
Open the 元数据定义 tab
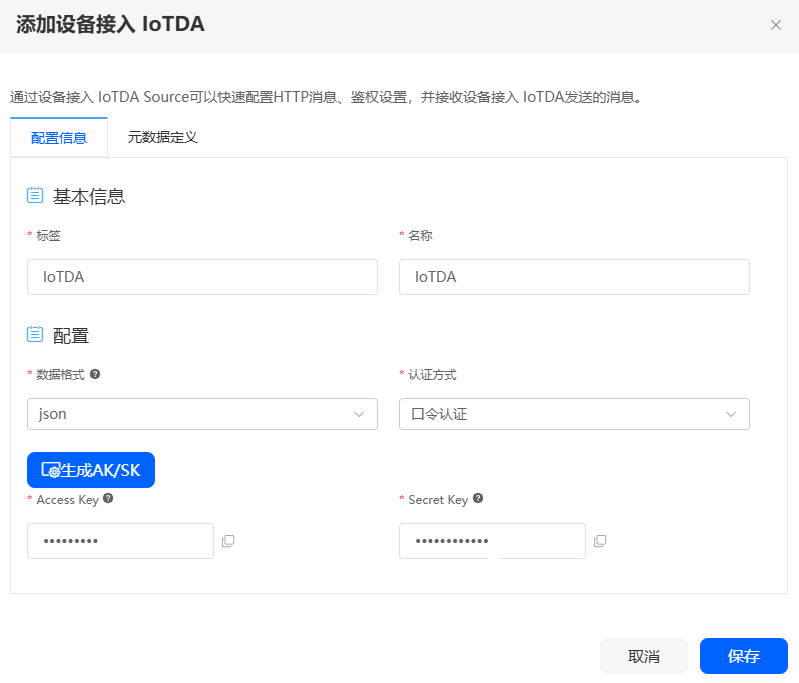(163, 138)
